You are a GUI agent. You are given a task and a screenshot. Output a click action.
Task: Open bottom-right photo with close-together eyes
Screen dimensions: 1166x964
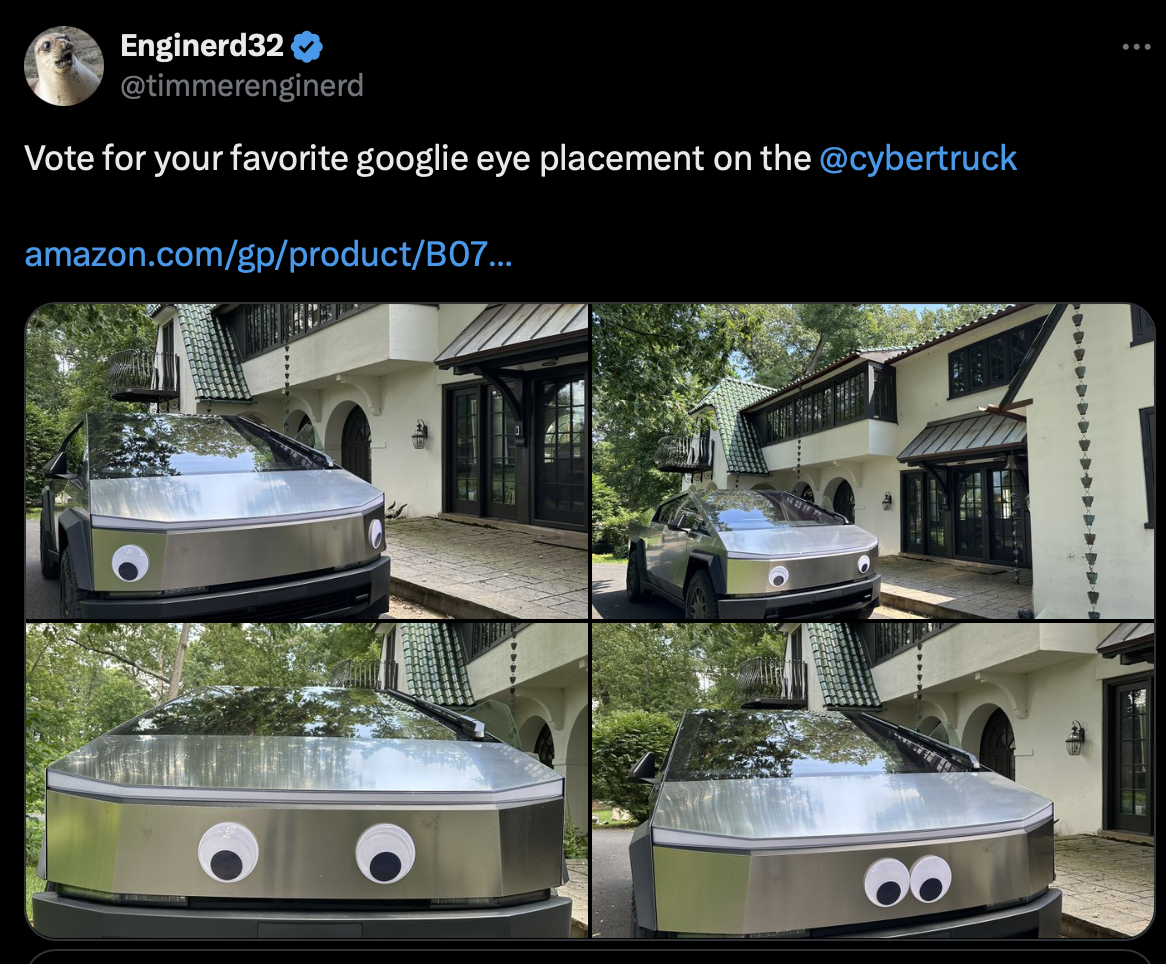pos(873,780)
